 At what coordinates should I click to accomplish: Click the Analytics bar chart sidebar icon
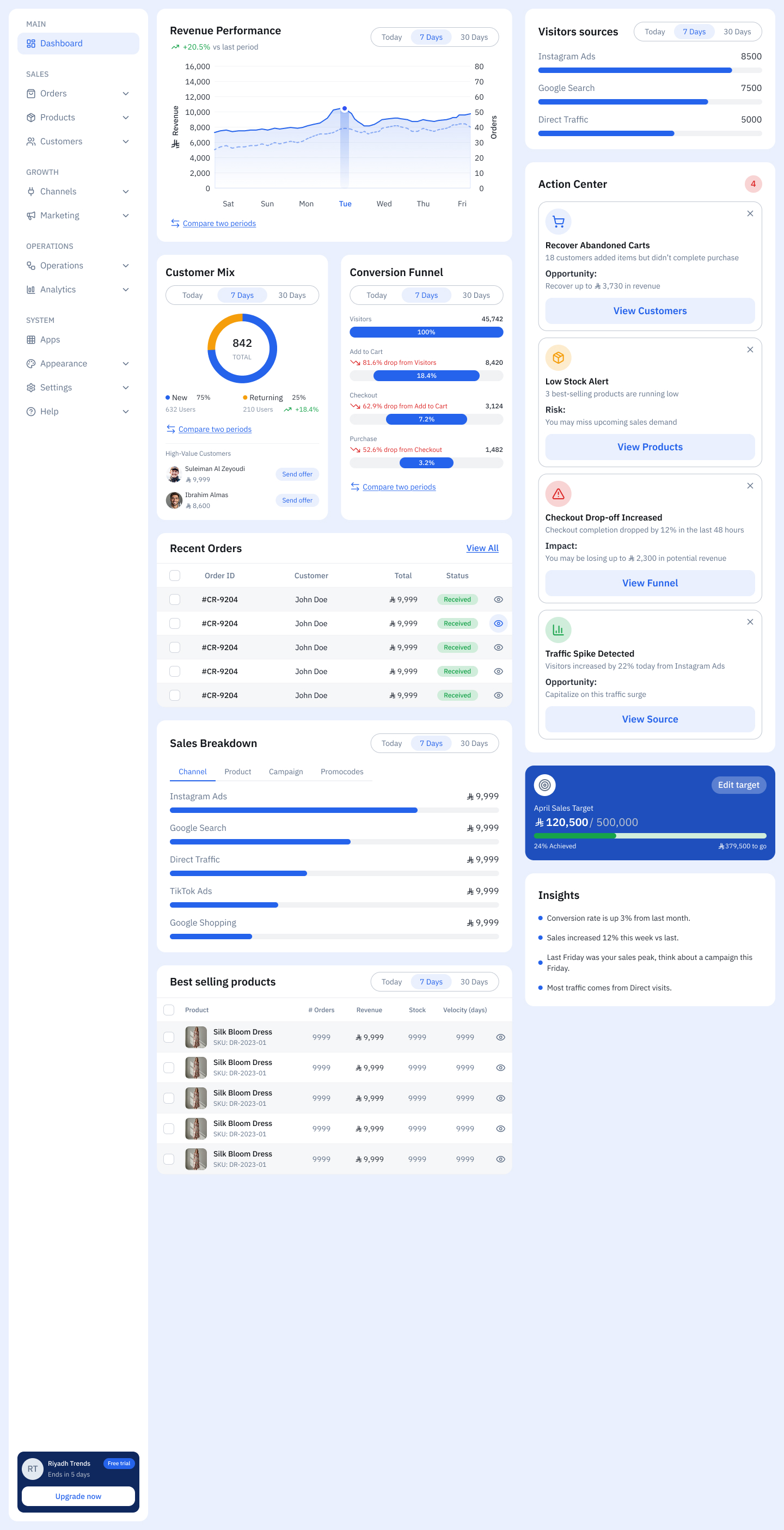pyautogui.click(x=31, y=289)
